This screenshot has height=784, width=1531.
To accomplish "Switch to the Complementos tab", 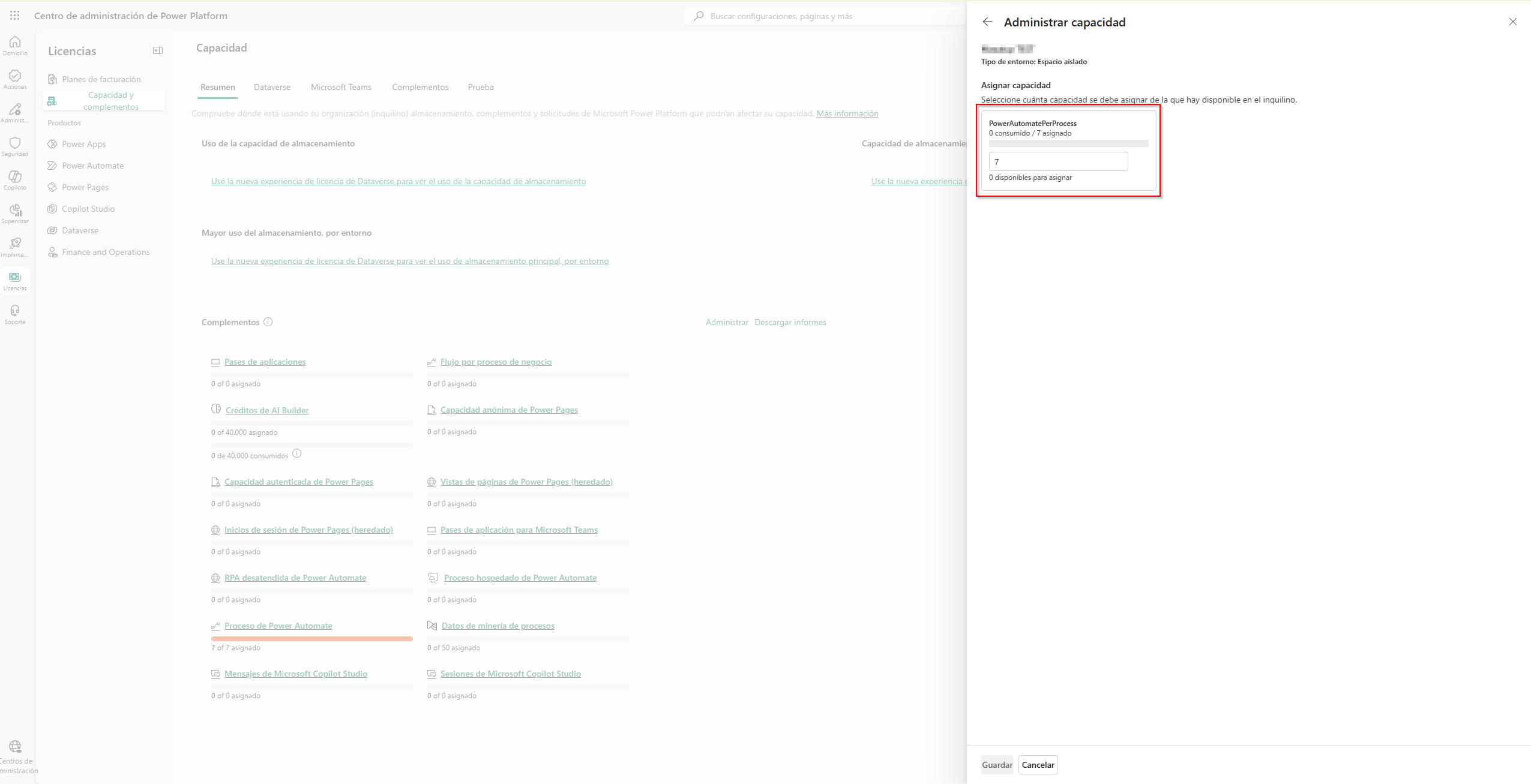I will 420,88.
